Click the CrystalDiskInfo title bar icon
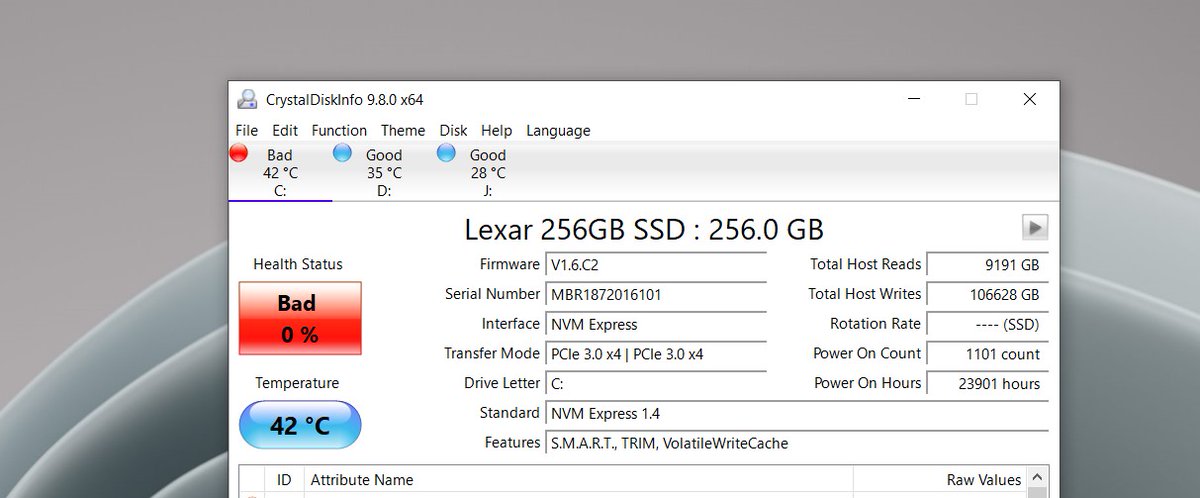The width and height of the screenshot is (1200, 498). (x=247, y=99)
